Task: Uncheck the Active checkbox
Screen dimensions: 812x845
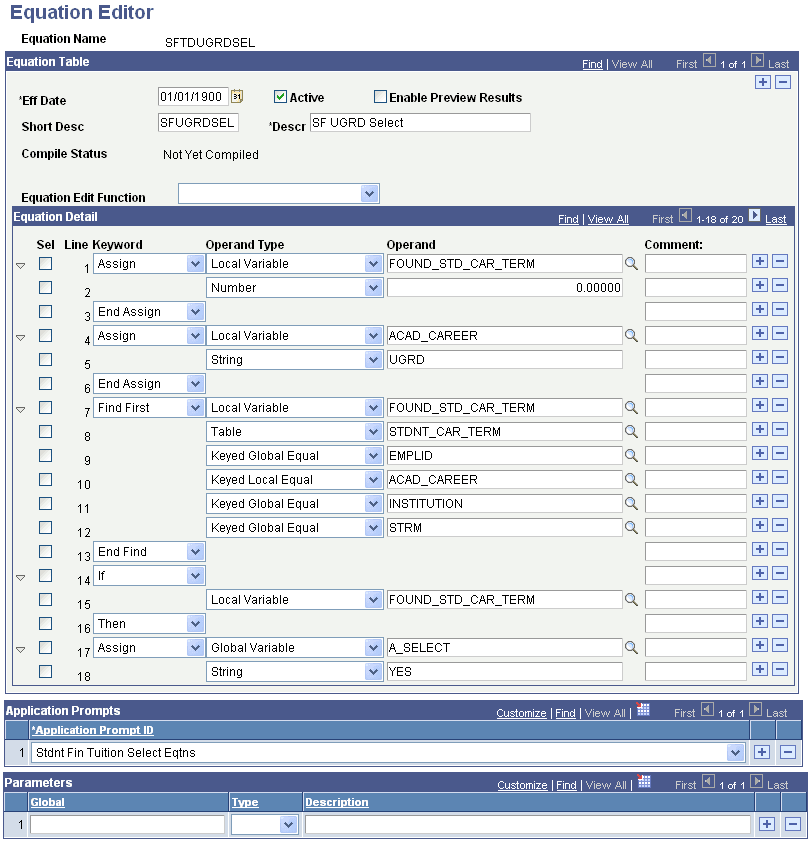Action: click(x=282, y=97)
